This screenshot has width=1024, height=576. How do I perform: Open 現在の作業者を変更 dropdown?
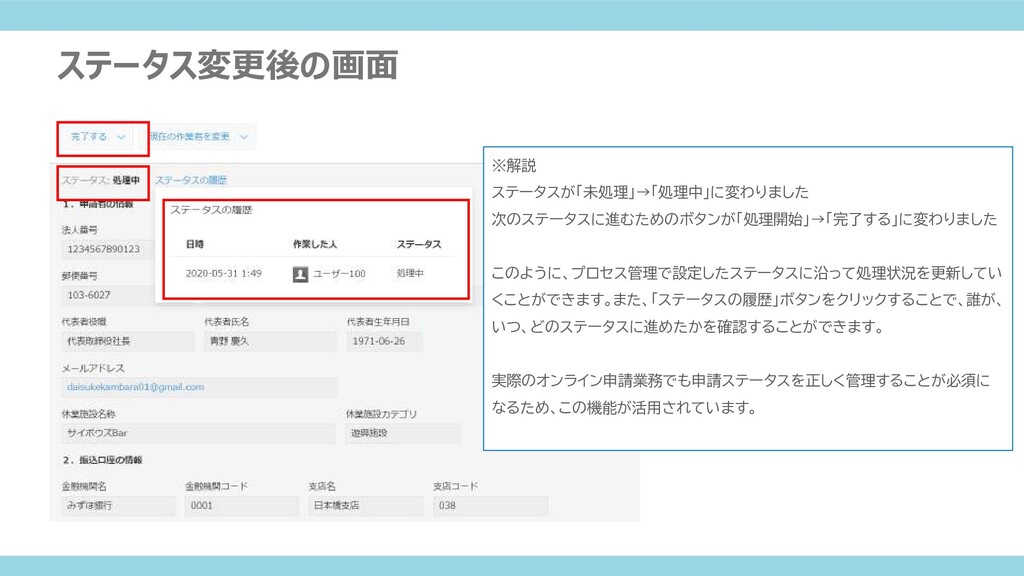pyautogui.click(x=199, y=137)
